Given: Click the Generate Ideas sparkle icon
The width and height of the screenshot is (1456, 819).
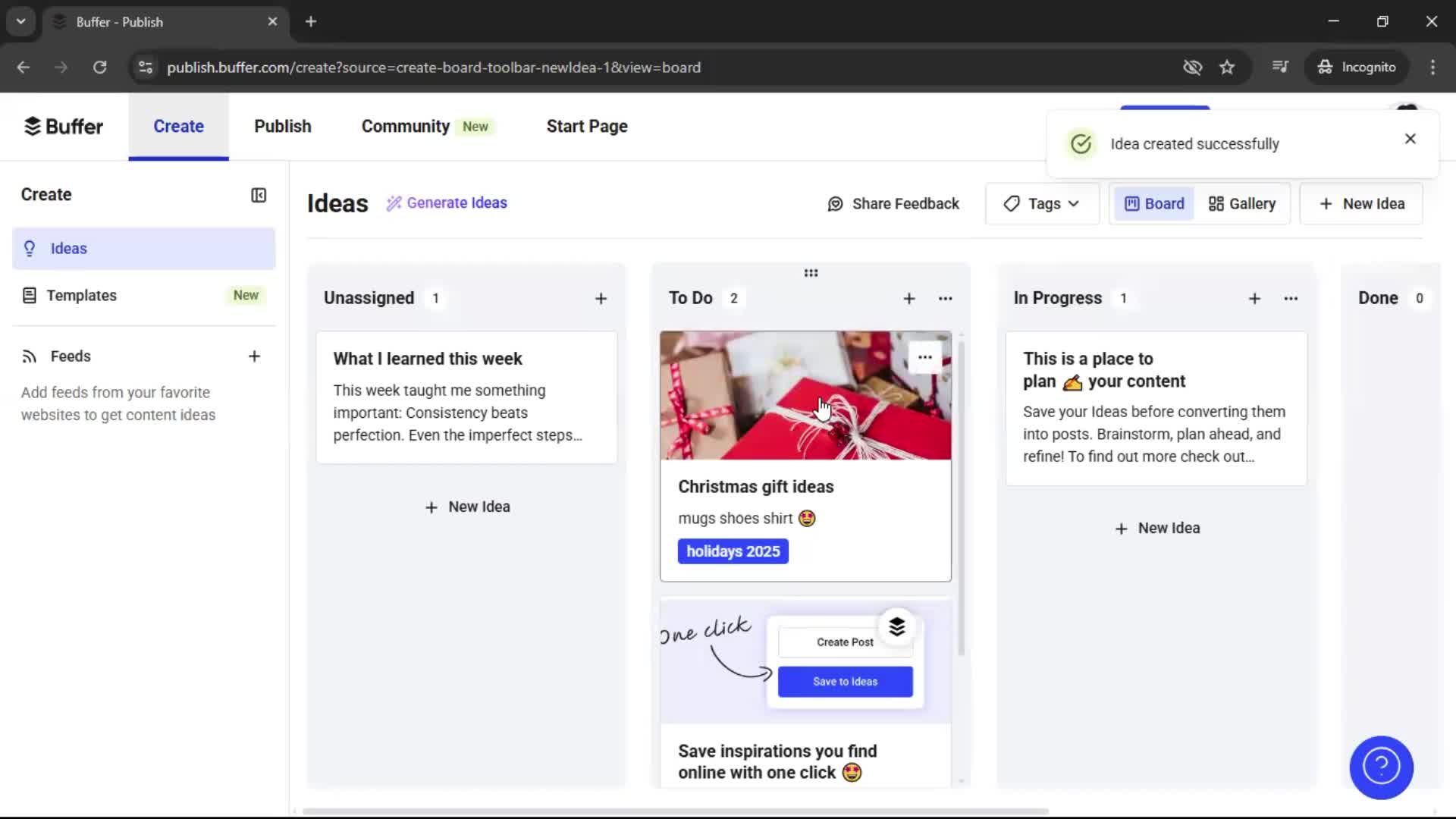Looking at the screenshot, I should pos(394,203).
